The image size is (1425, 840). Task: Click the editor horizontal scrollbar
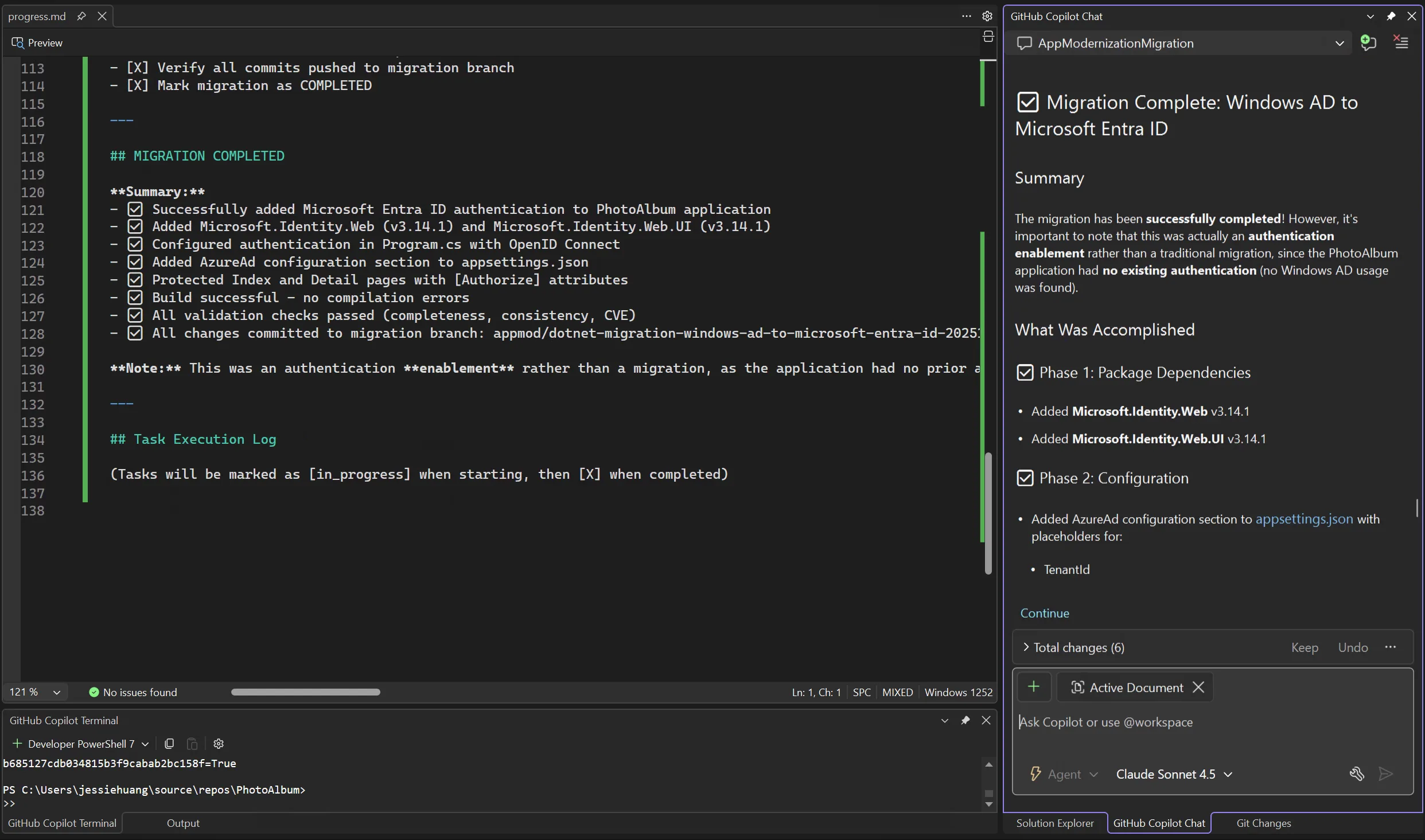coord(305,692)
